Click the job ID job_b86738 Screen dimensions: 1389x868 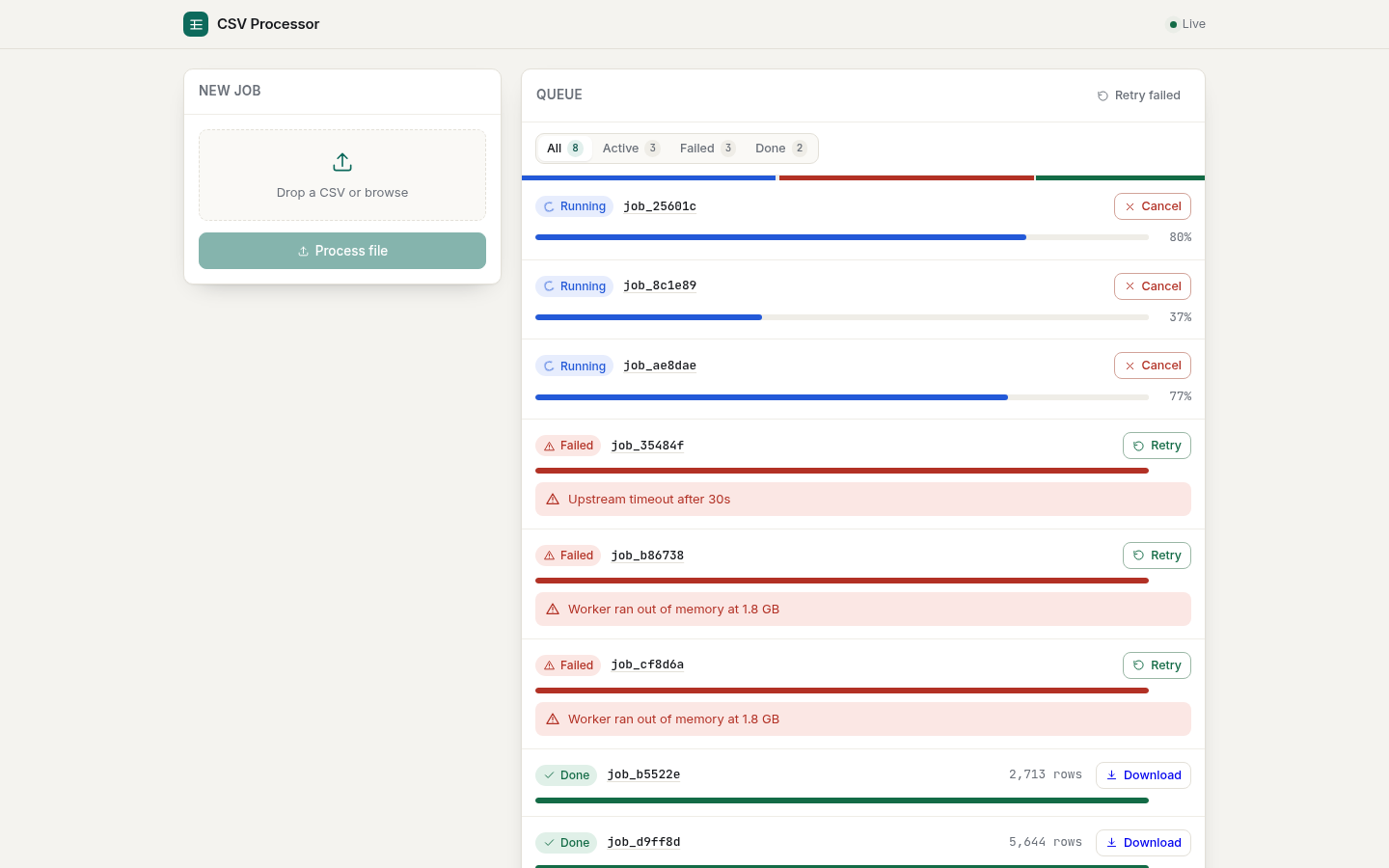coord(647,556)
